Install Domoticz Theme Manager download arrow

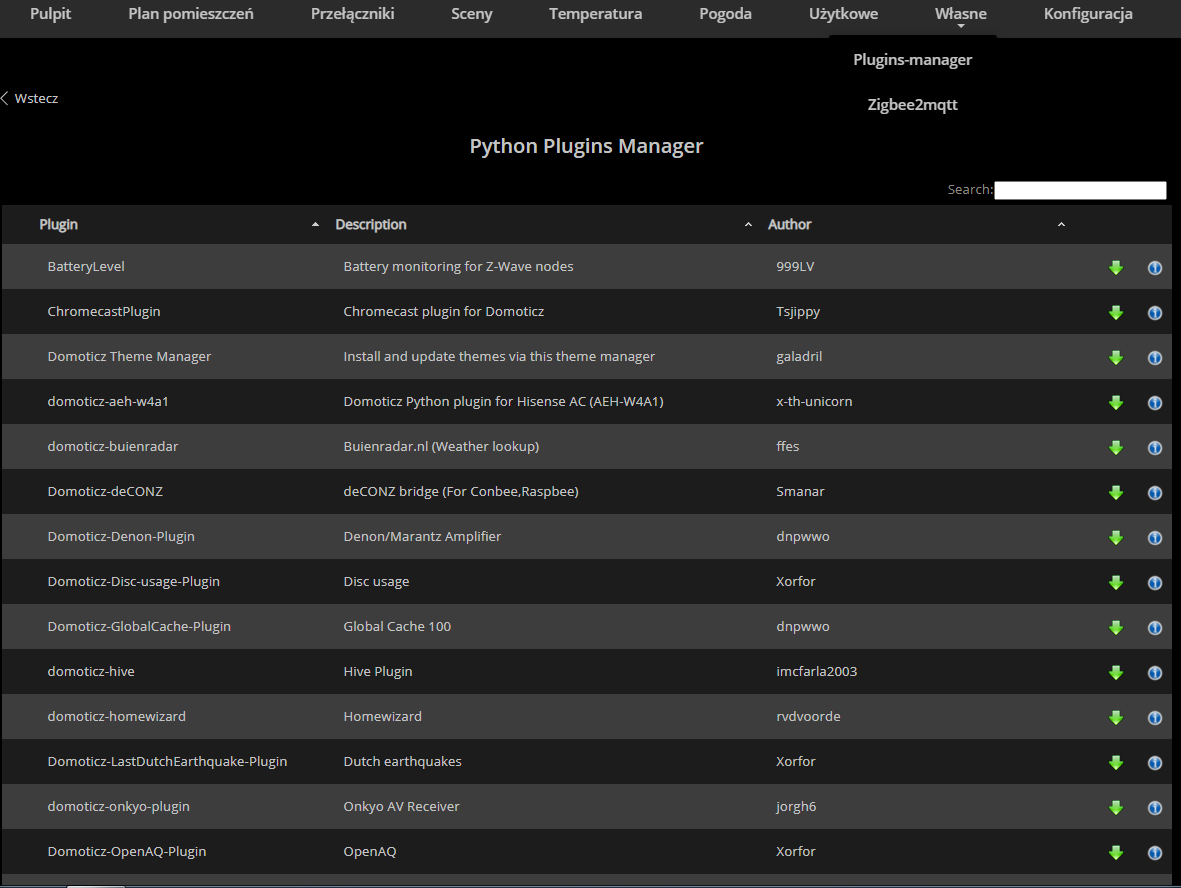coord(1115,358)
